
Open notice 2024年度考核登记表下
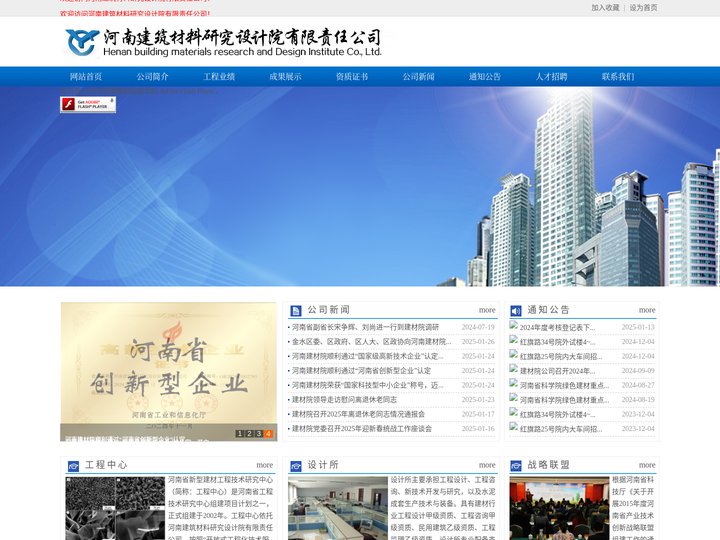click(x=557, y=327)
